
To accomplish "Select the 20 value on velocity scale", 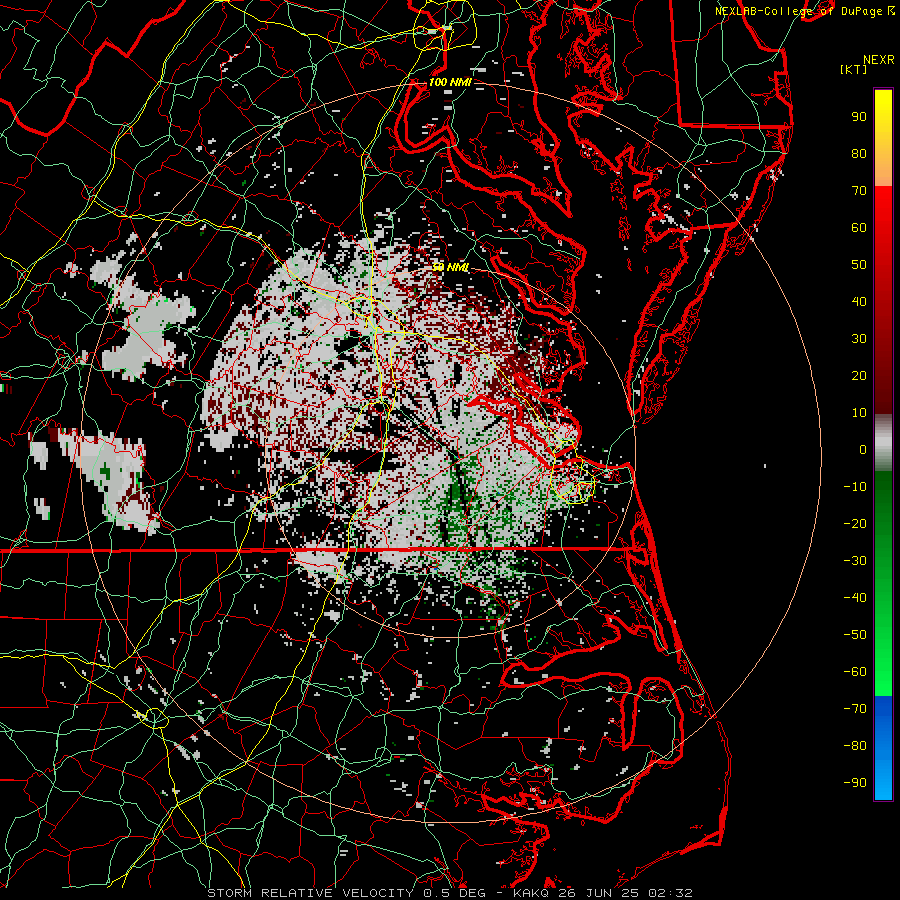I will [x=859, y=376].
